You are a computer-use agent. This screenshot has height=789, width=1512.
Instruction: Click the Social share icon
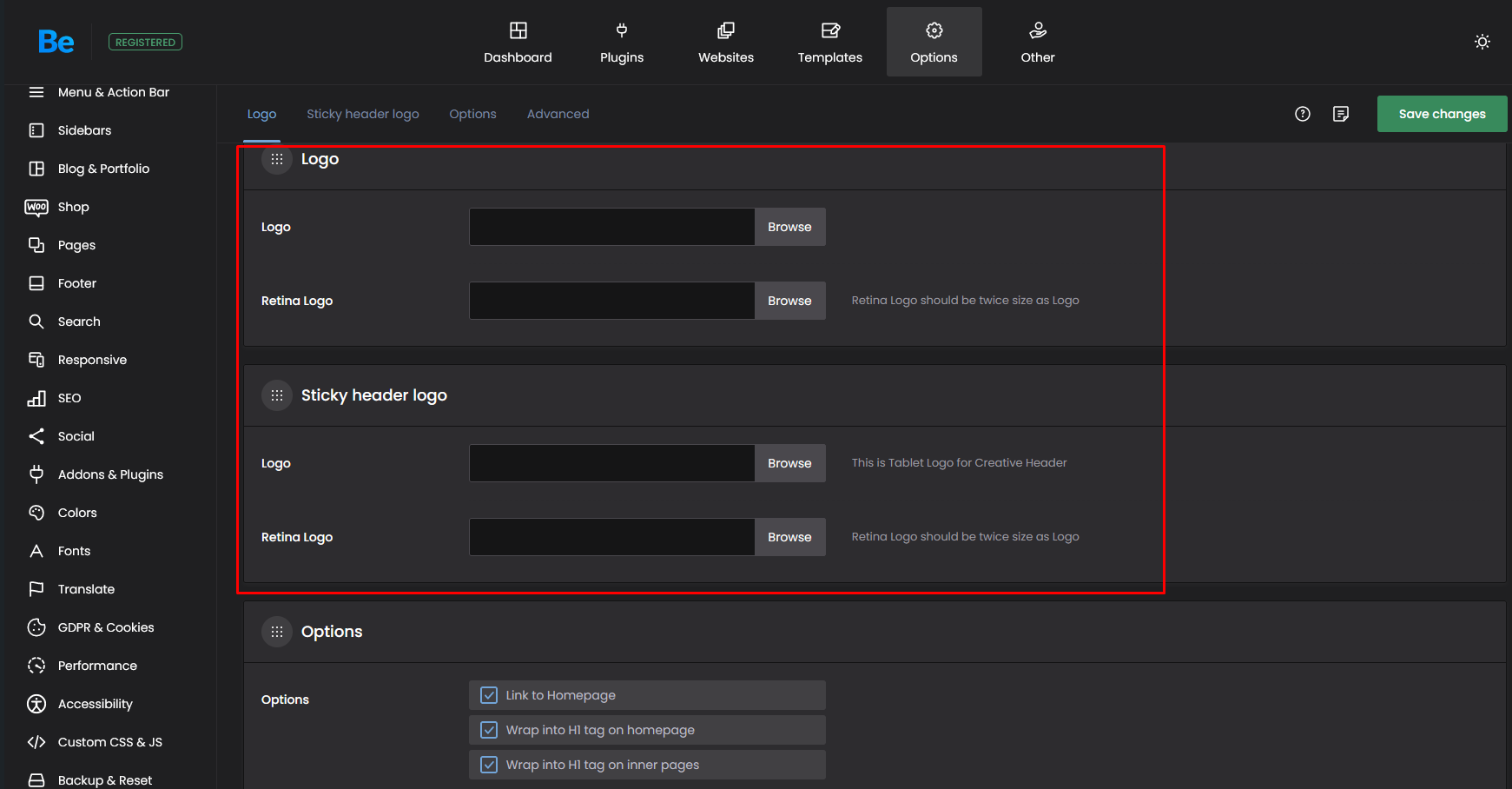[36, 436]
